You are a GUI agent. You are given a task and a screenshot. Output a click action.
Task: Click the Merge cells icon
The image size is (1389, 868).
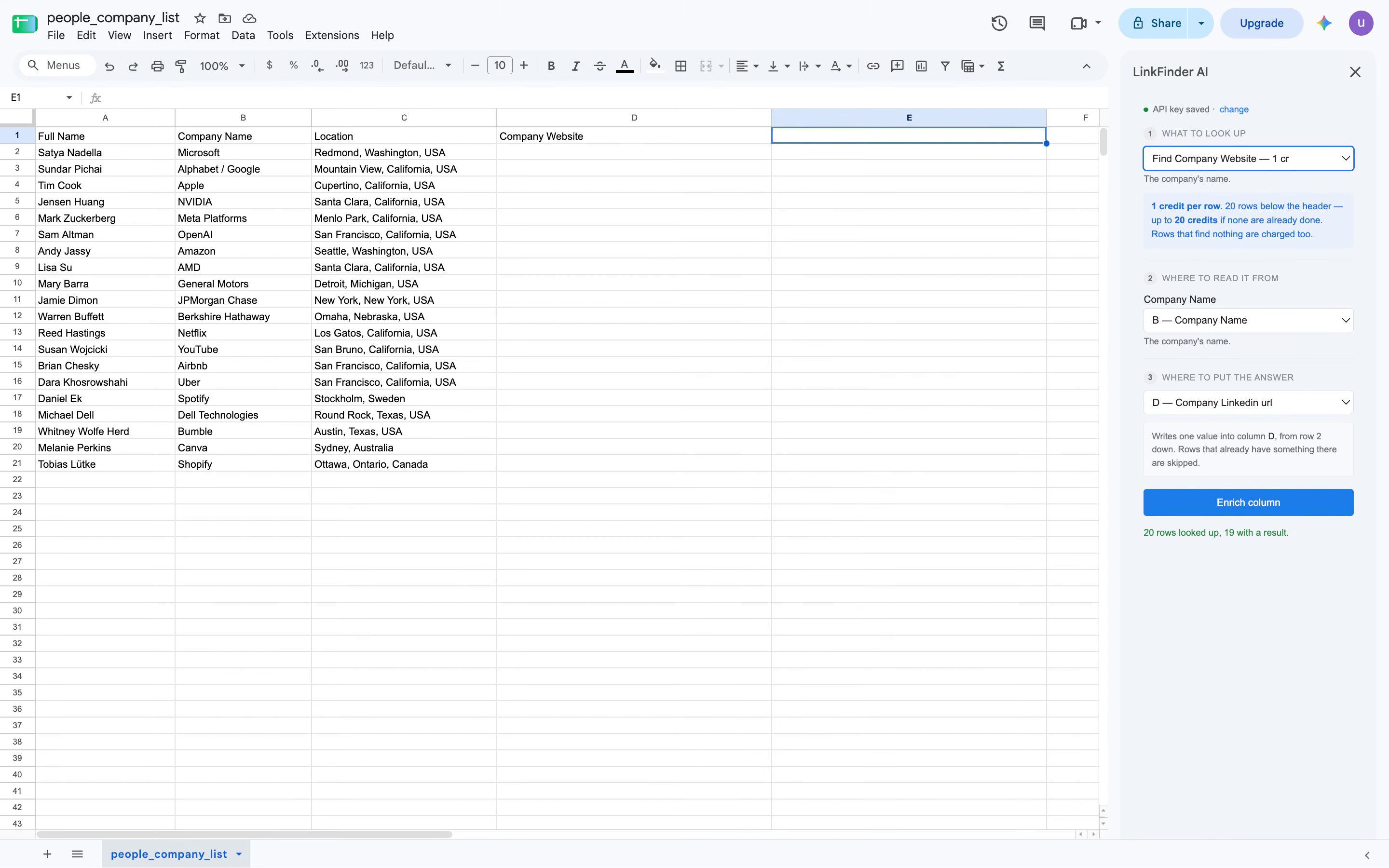pos(706,66)
